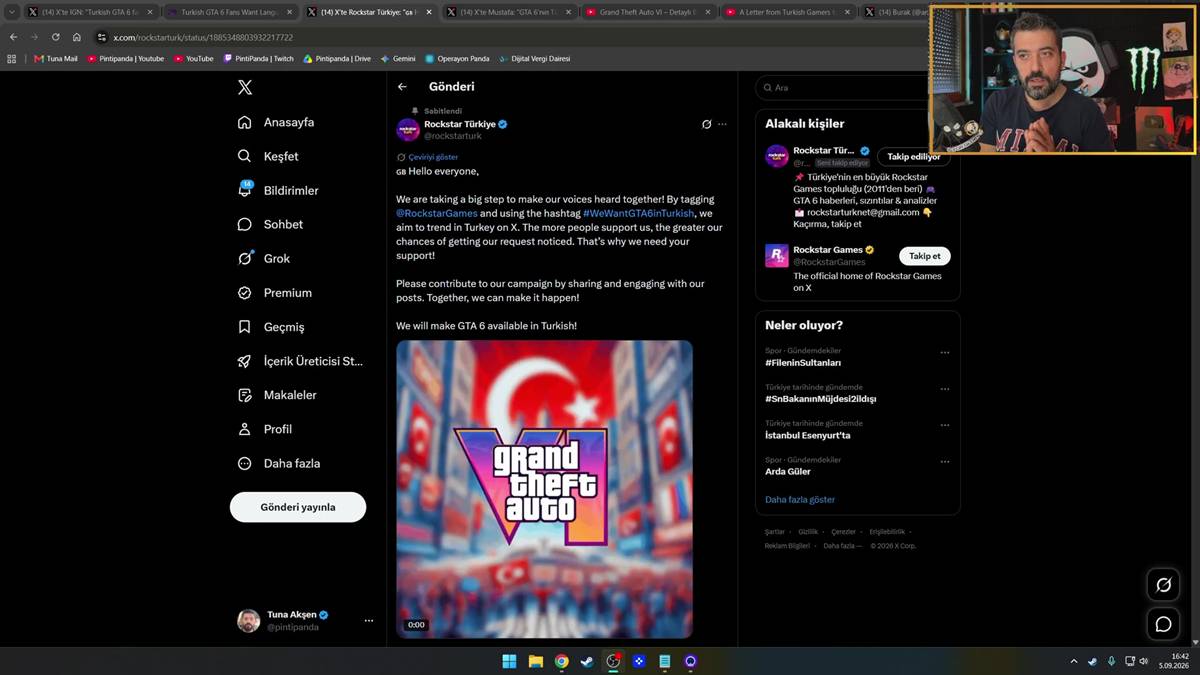This screenshot has width=1200, height=675.
Task: Click Daha fazla göster under trends
Action: coord(800,499)
